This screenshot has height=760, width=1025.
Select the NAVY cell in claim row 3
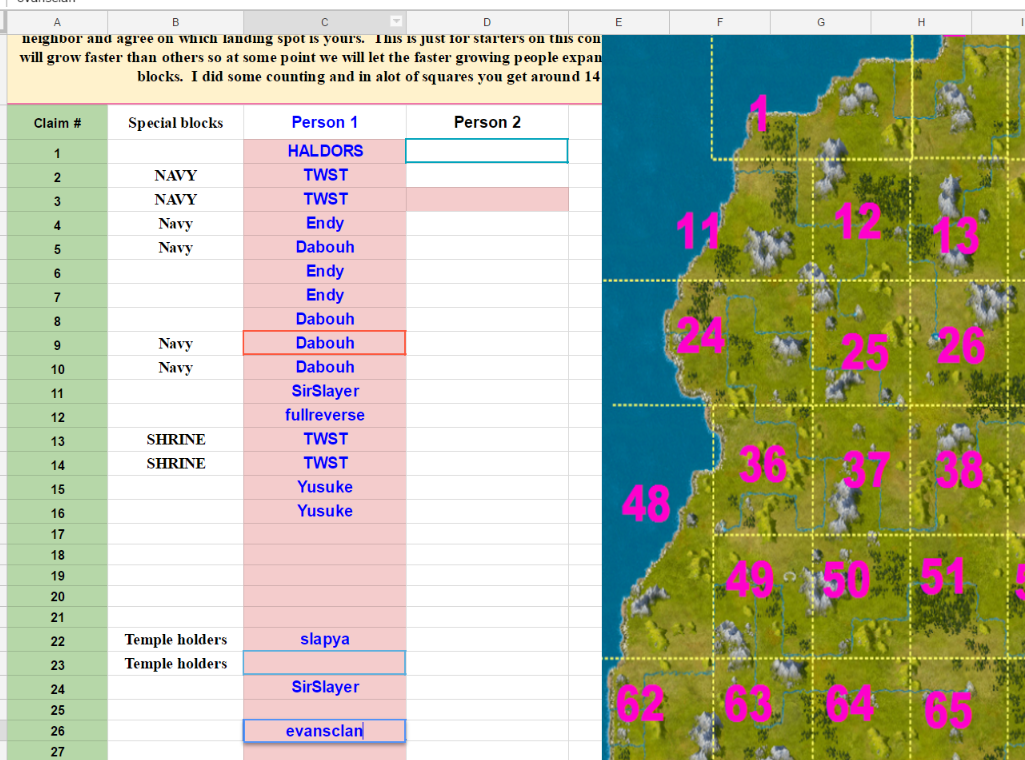point(175,199)
